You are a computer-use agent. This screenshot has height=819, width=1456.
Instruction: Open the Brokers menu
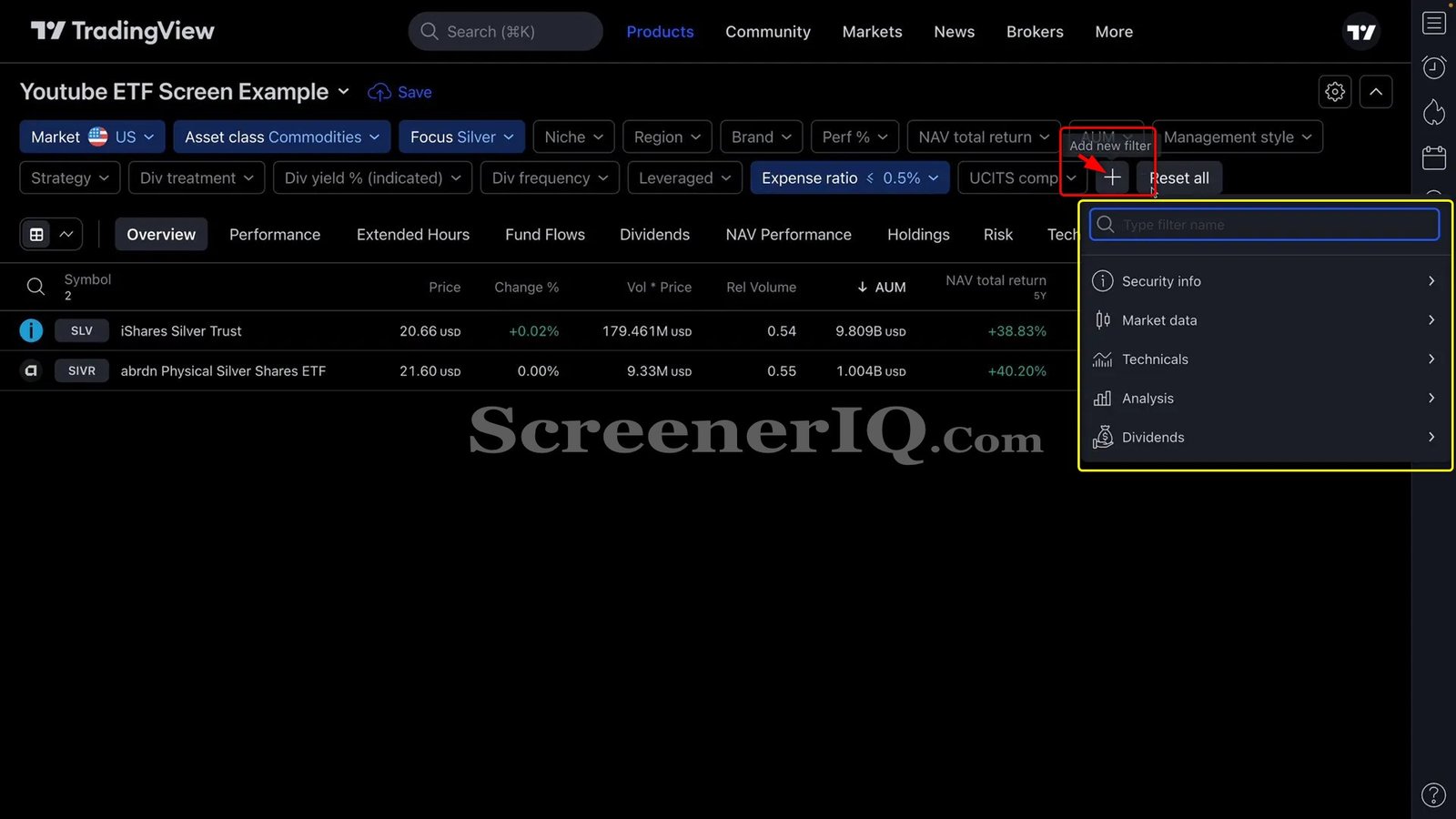tap(1035, 32)
